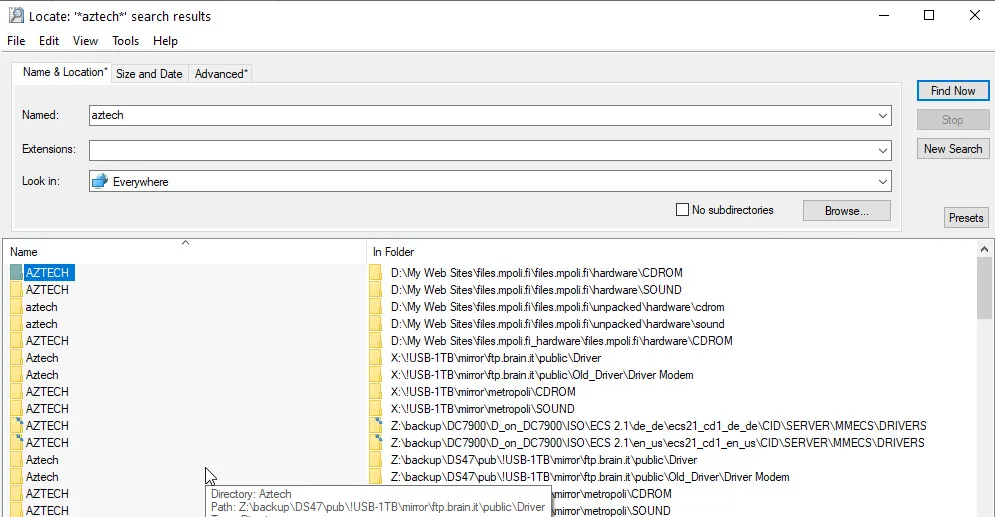The height and width of the screenshot is (517, 995).
Task: Switch to the Advanced tab
Action: click(x=221, y=74)
